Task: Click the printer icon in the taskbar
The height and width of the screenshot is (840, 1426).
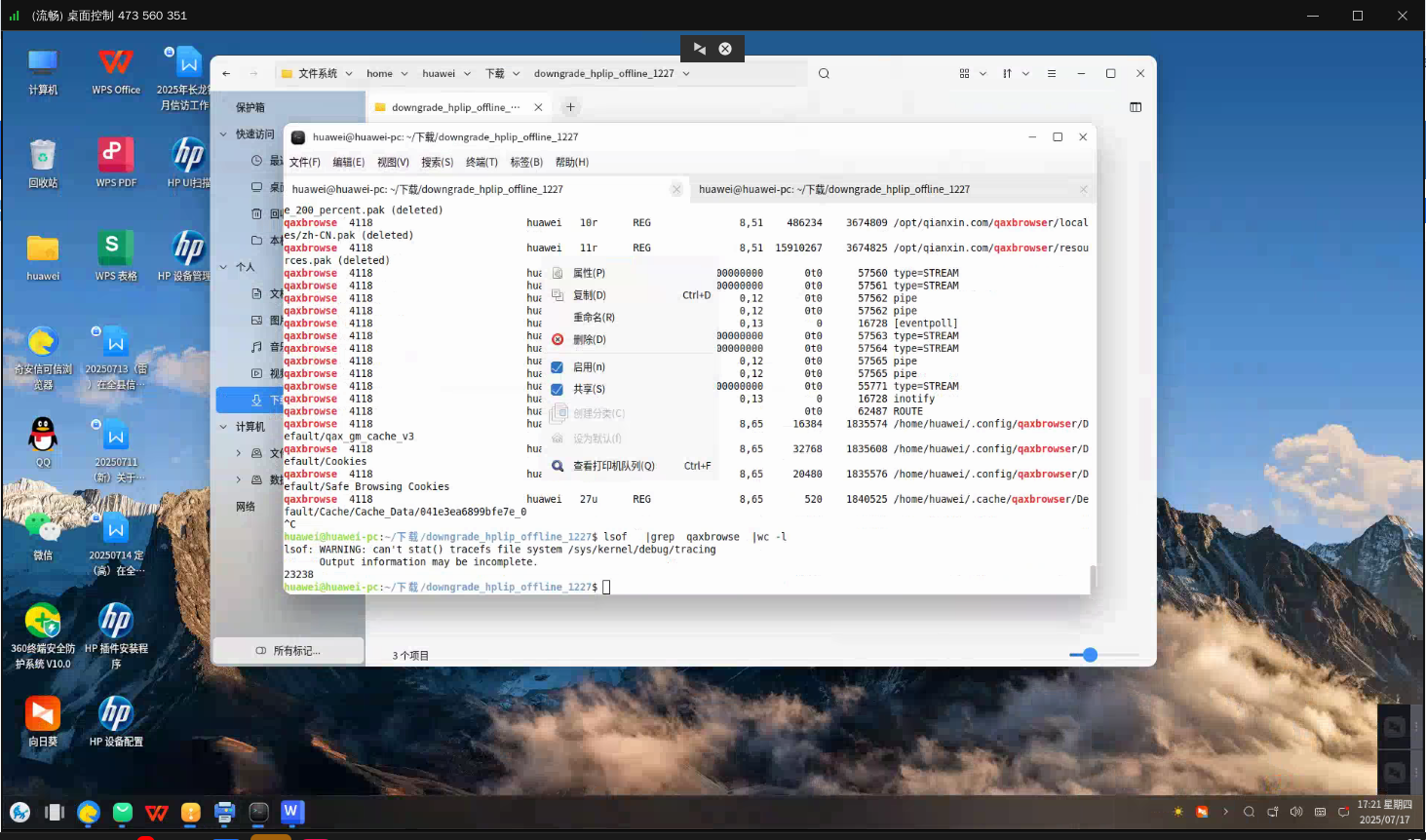Action: 225,812
